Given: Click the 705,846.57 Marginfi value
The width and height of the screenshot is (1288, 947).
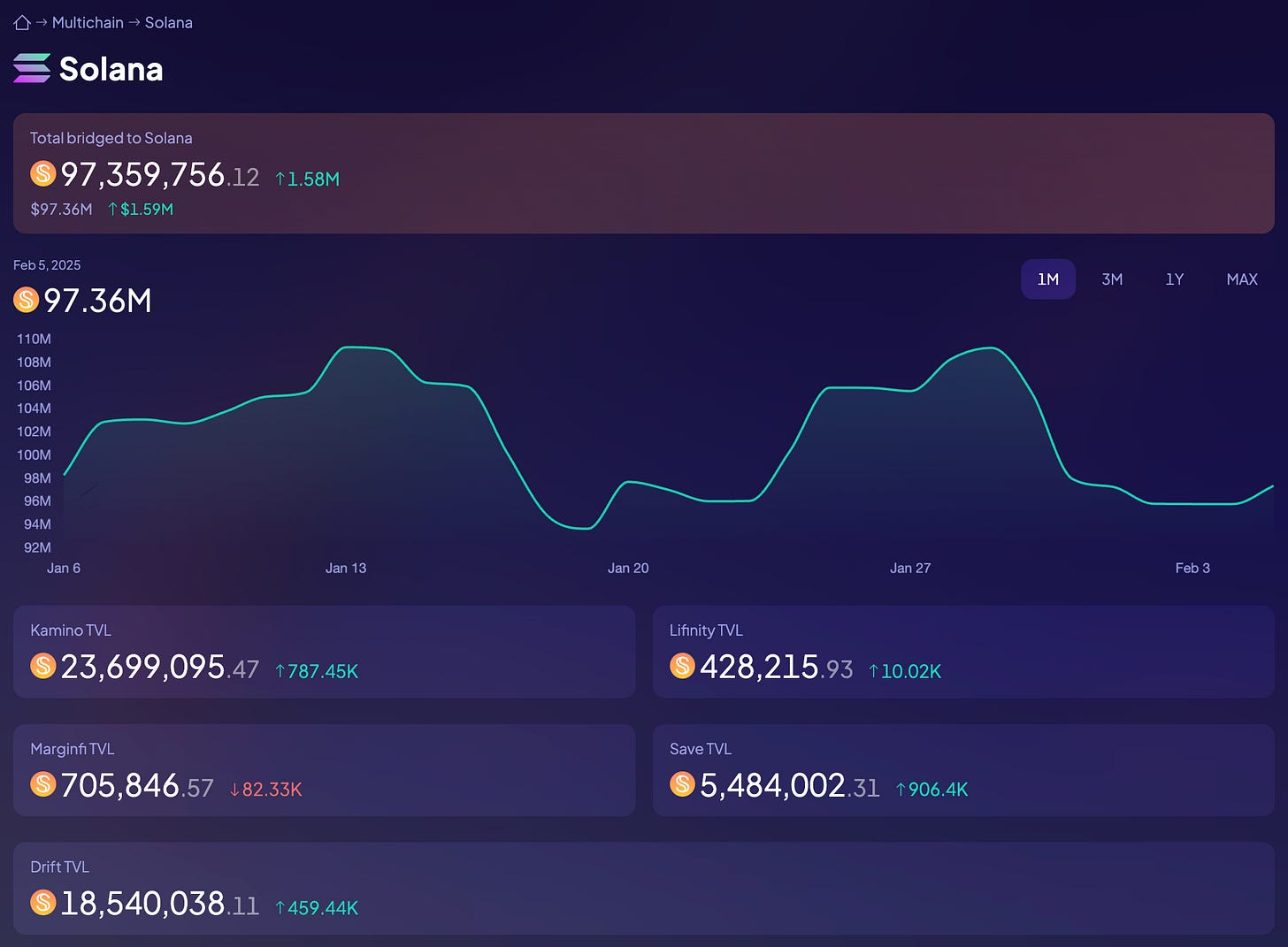Looking at the screenshot, I should pyautogui.click(x=137, y=785).
